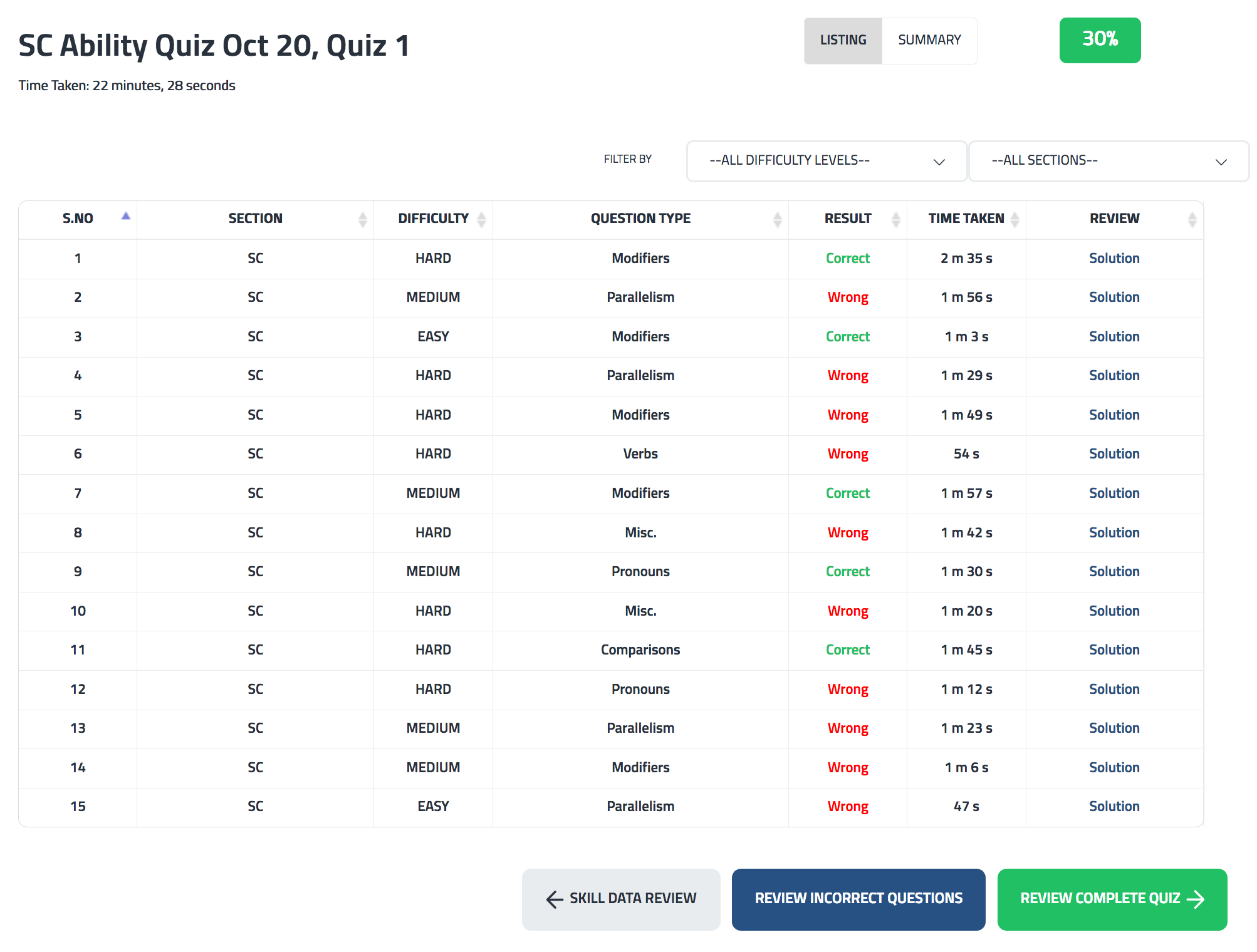Screen dimensions: 1257x952
Task: Sort by DIFFICULTY using sort arrows
Action: pyautogui.click(x=481, y=219)
